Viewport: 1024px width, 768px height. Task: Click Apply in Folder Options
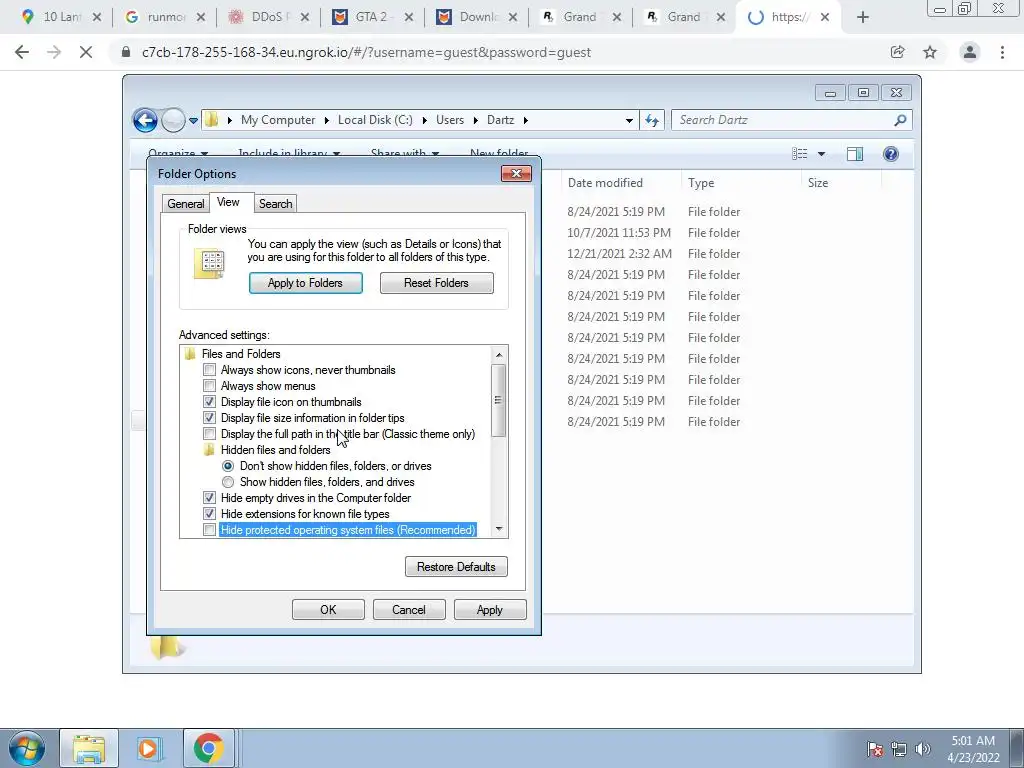[x=490, y=610]
